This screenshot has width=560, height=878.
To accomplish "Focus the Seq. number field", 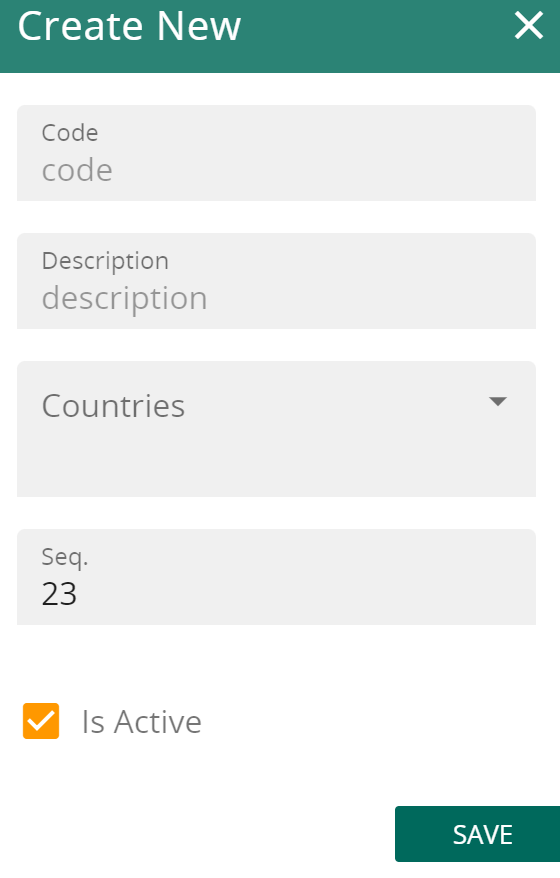I will pos(276,577).
